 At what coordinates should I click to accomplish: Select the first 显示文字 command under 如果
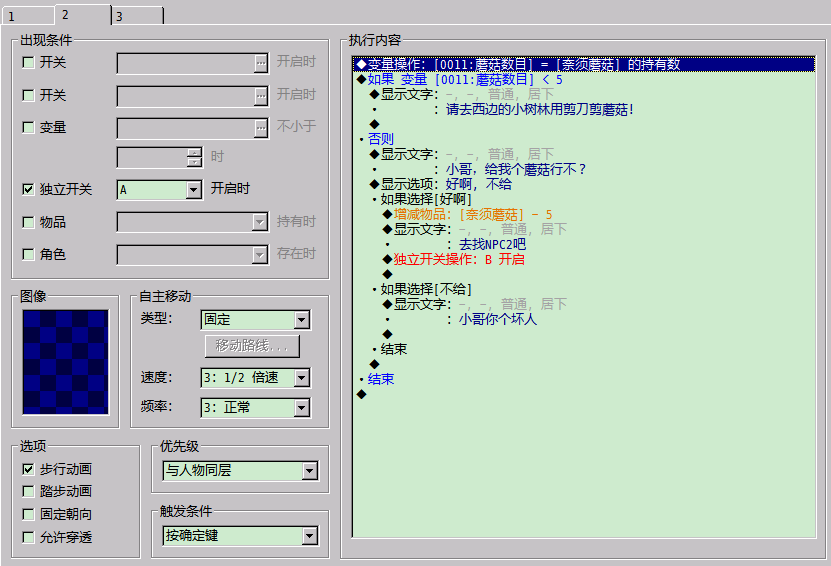pos(584,94)
